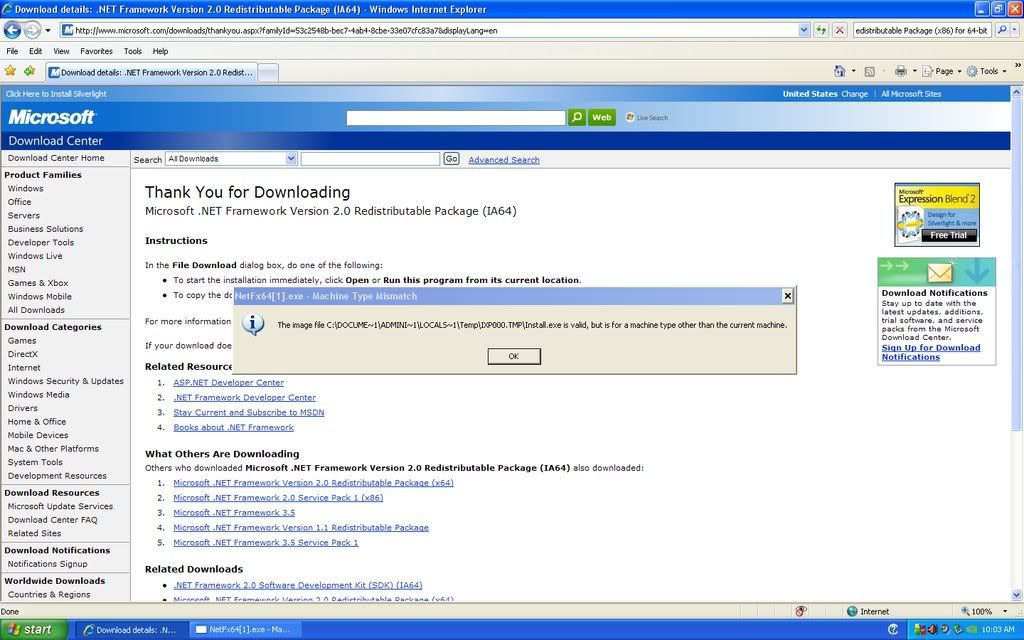
Task: Open the ASP.NET Developer Center link
Action: [x=229, y=383]
